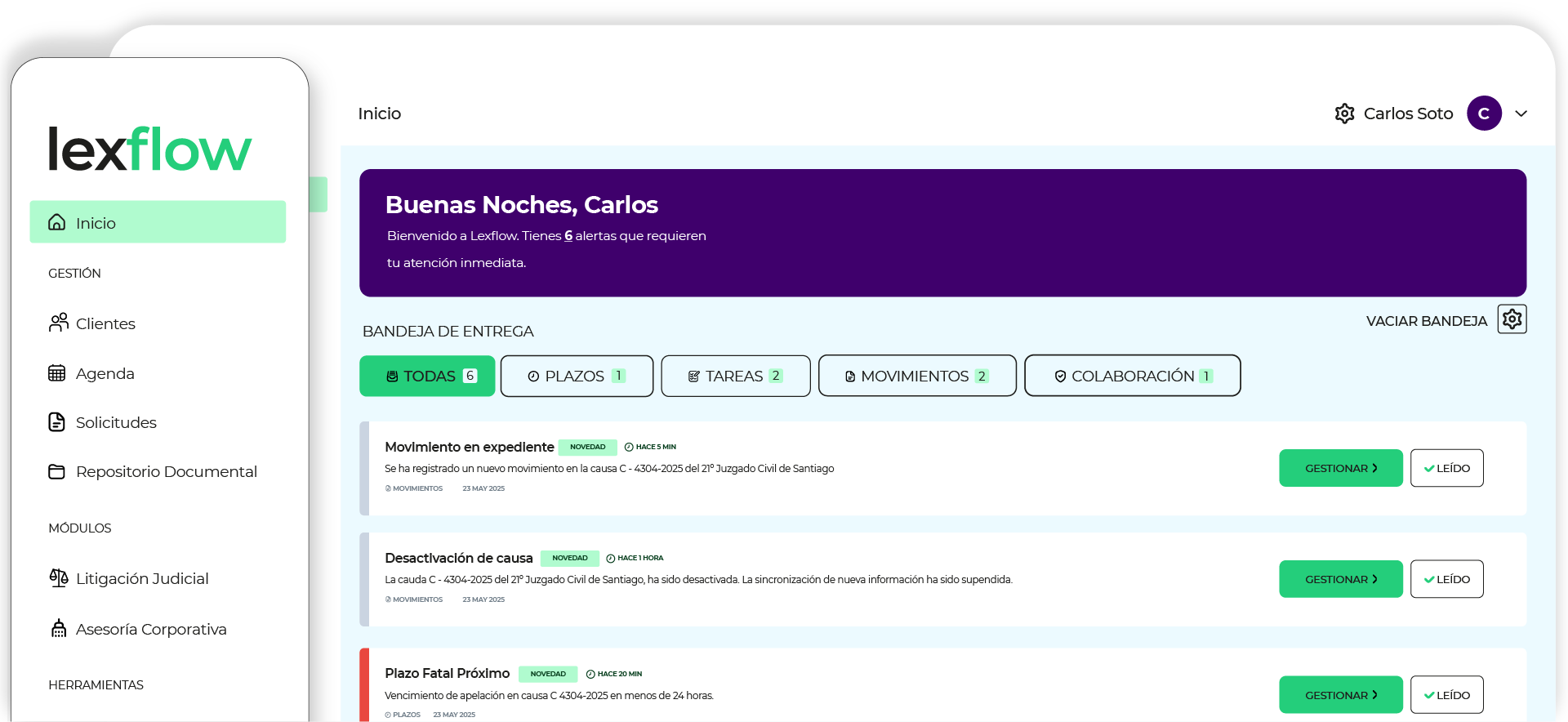Click the purple C user avatar
The height and width of the screenshot is (722, 1568).
click(x=1483, y=114)
